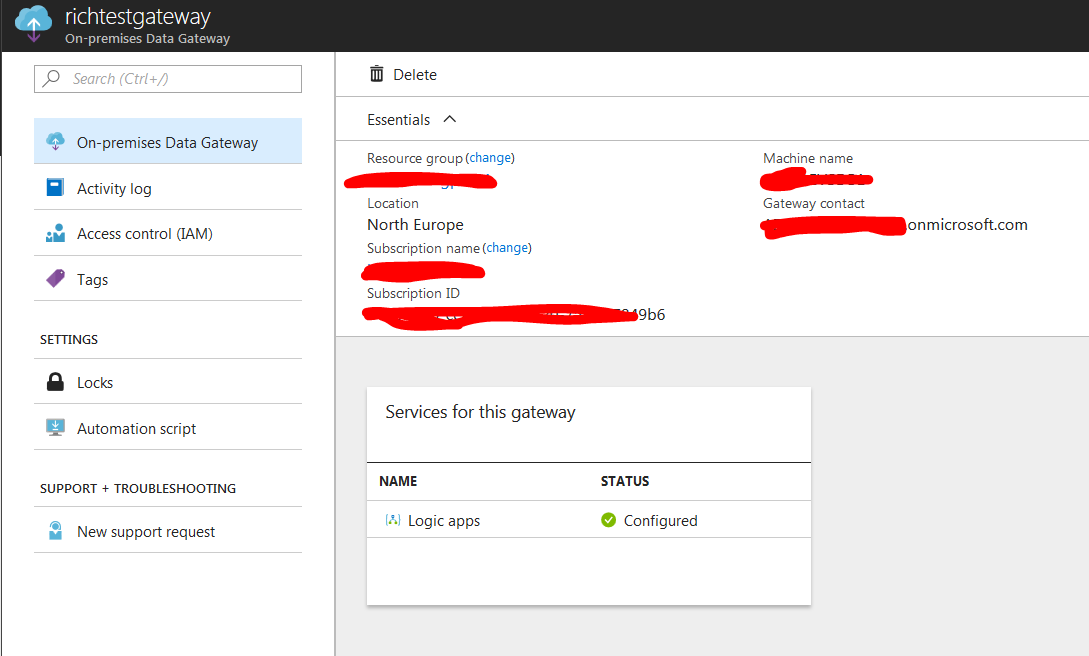The image size is (1089, 656).
Task: Click the Configured status text
Action: (x=660, y=521)
